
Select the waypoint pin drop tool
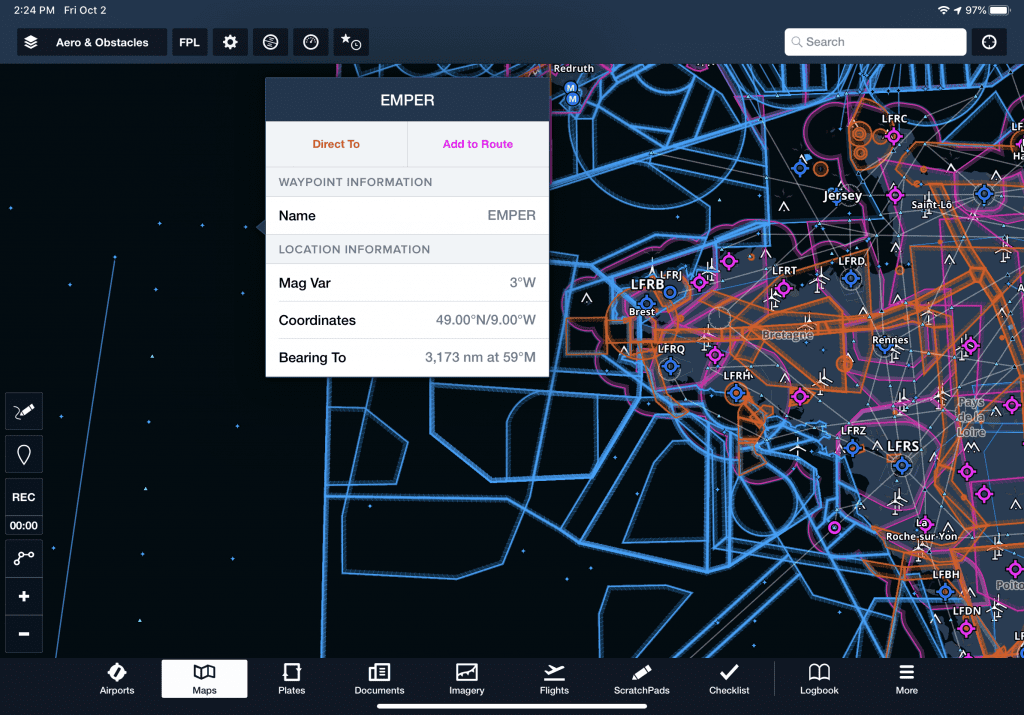(x=23, y=453)
